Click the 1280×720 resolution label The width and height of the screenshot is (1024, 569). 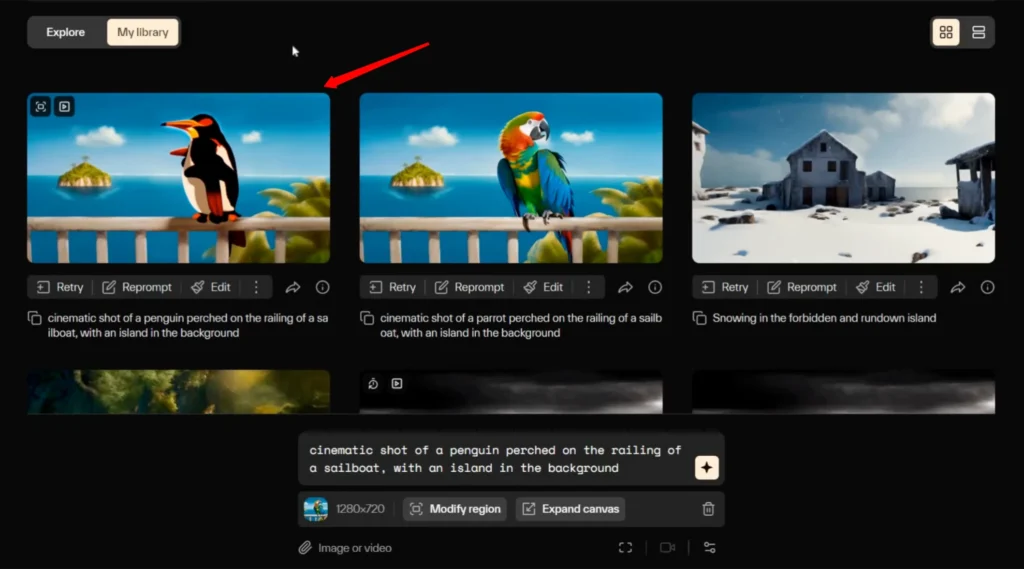point(360,509)
